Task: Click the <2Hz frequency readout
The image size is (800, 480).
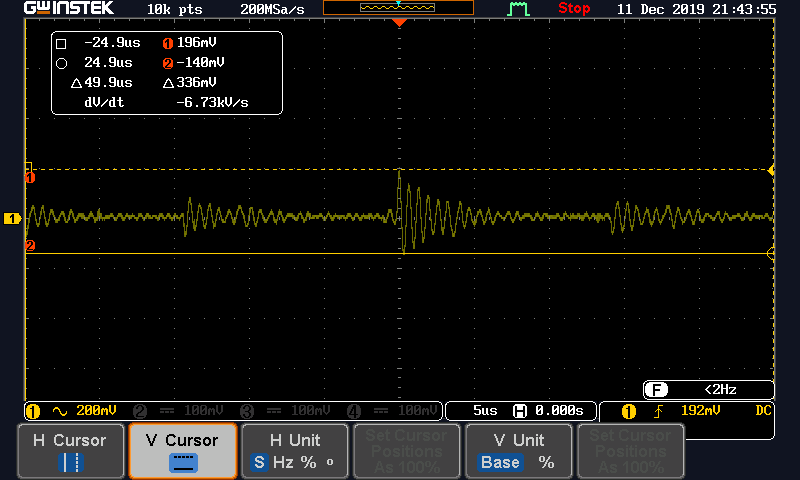Action: point(720,390)
